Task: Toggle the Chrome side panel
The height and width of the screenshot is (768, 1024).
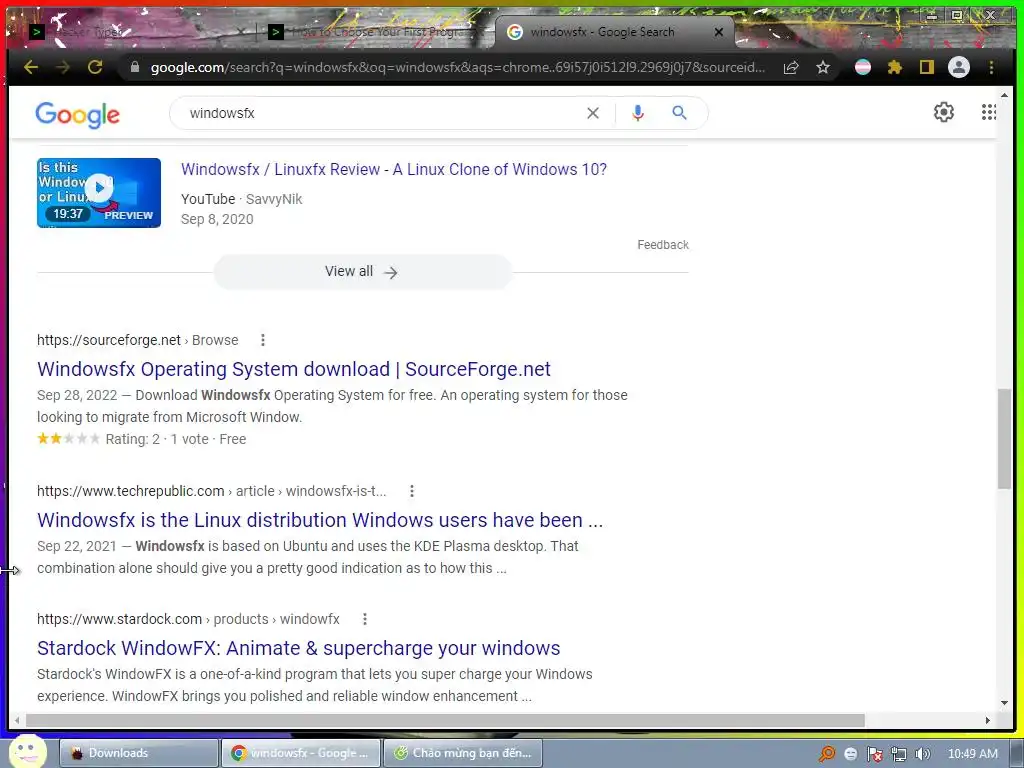Action: click(927, 67)
